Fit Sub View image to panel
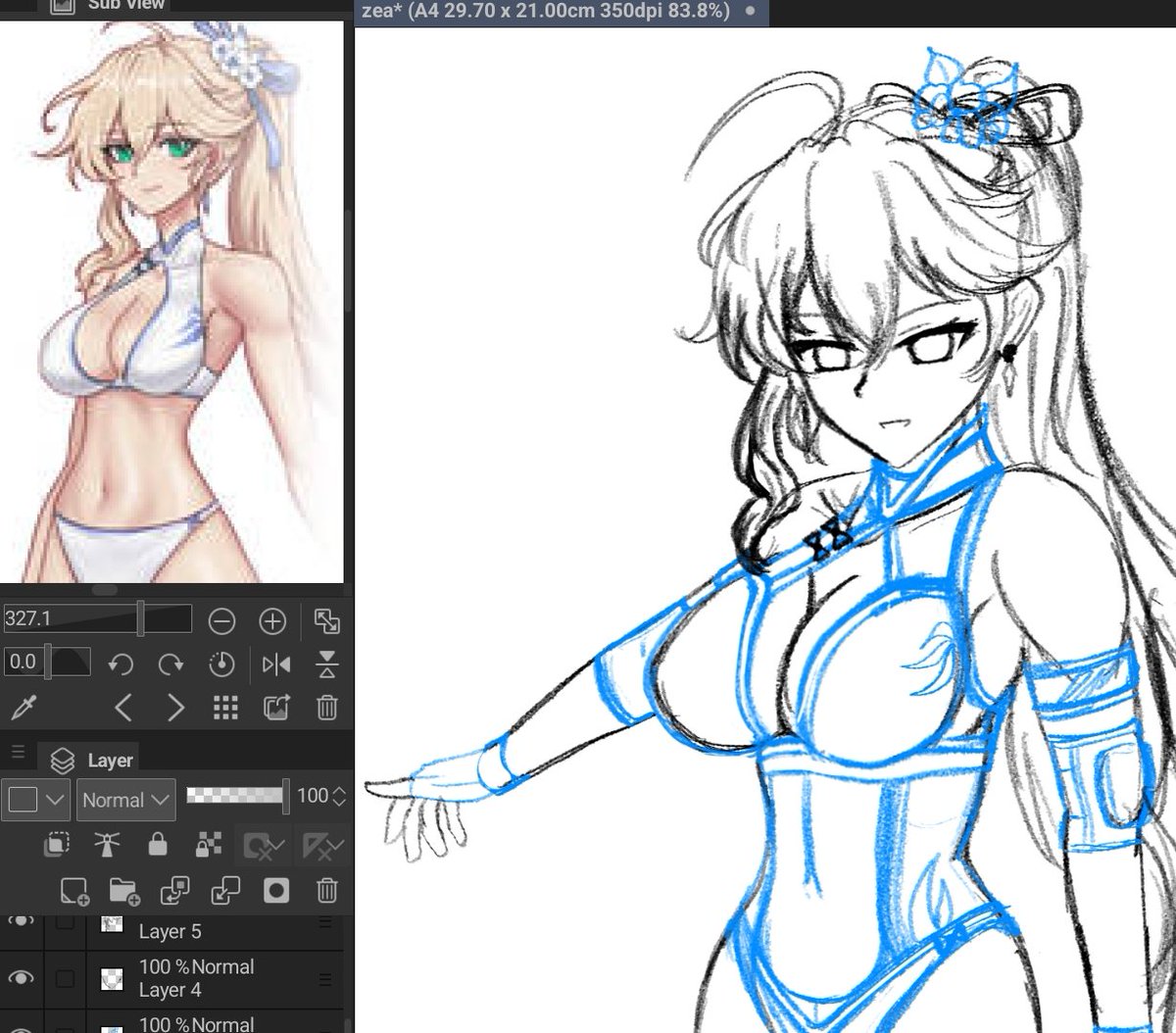This screenshot has height=1033, width=1176. tap(326, 620)
